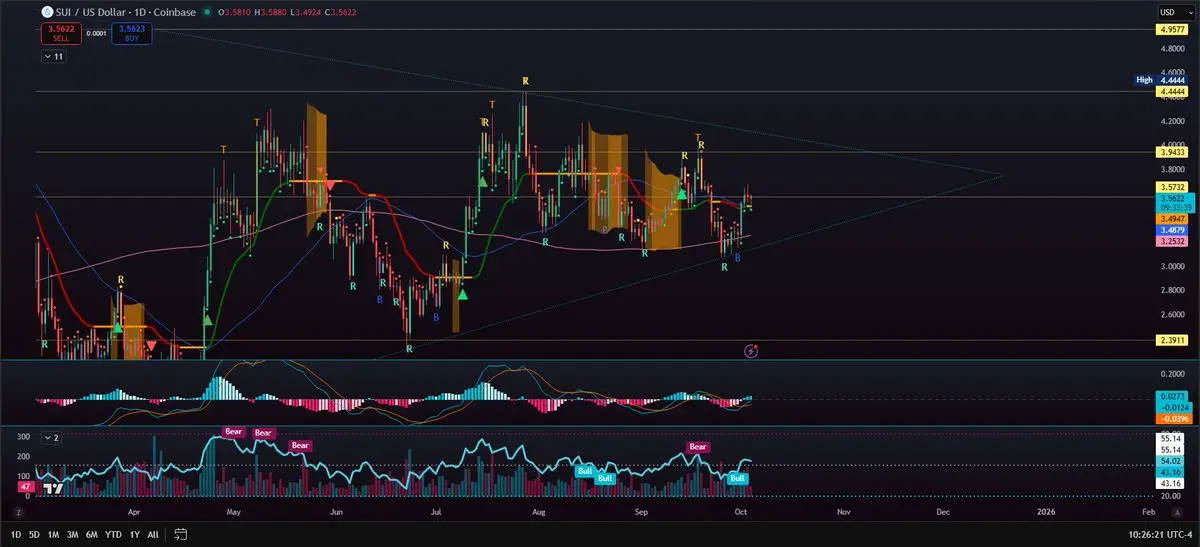Select the 6M range tab
1200x547 pixels.
point(93,534)
